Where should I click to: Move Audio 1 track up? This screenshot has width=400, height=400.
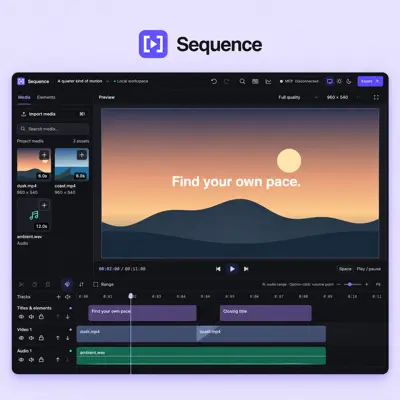click(x=58, y=360)
